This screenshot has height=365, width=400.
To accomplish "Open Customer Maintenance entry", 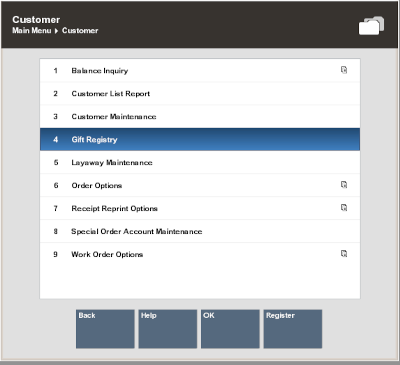I will [x=200, y=117].
